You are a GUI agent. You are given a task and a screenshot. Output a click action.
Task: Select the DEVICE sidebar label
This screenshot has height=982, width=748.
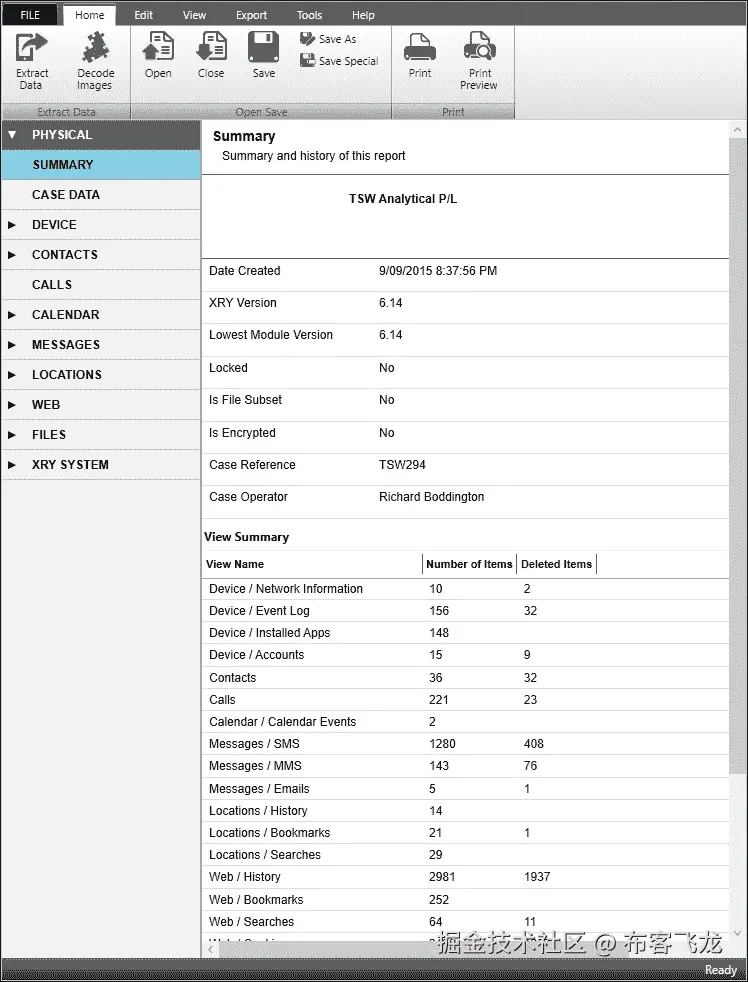[55, 225]
